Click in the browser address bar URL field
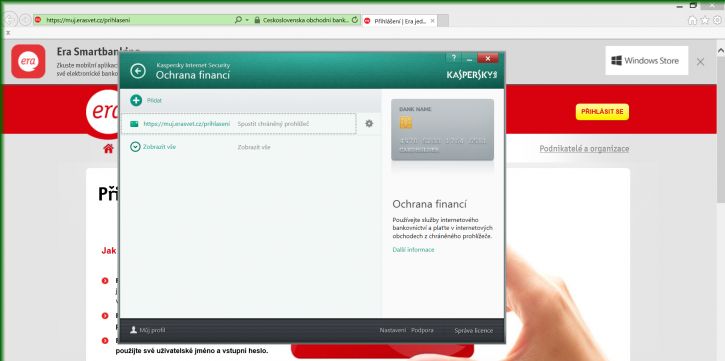 [x=139, y=20]
